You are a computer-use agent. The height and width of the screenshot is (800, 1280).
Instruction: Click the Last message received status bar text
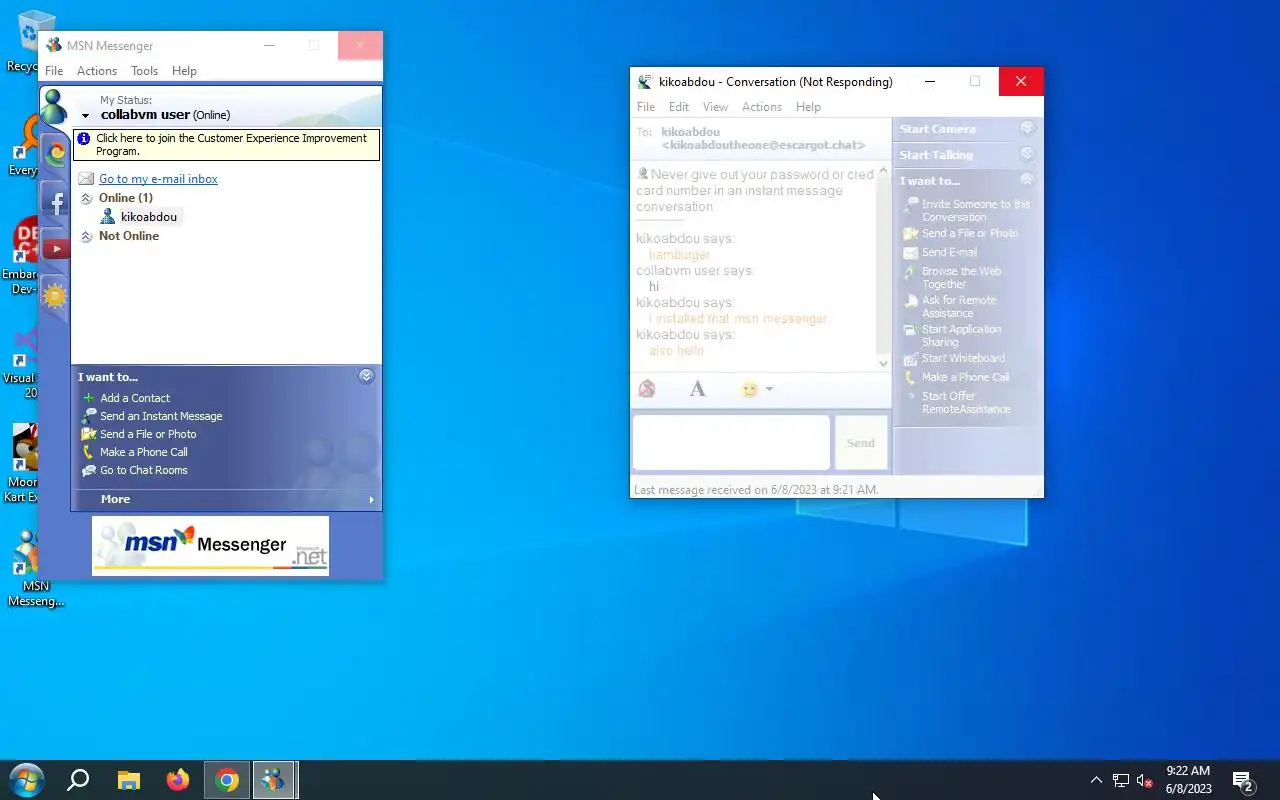[756, 490]
